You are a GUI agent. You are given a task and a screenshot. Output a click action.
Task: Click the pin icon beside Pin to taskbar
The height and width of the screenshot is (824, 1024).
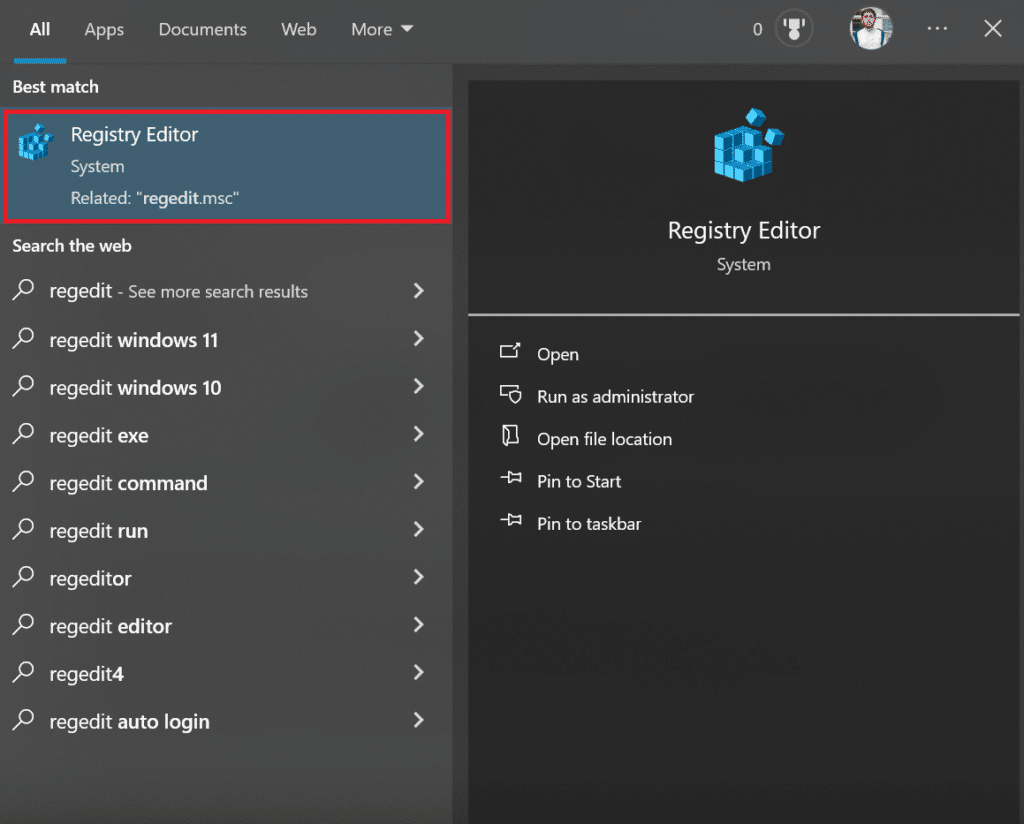coord(510,523)
